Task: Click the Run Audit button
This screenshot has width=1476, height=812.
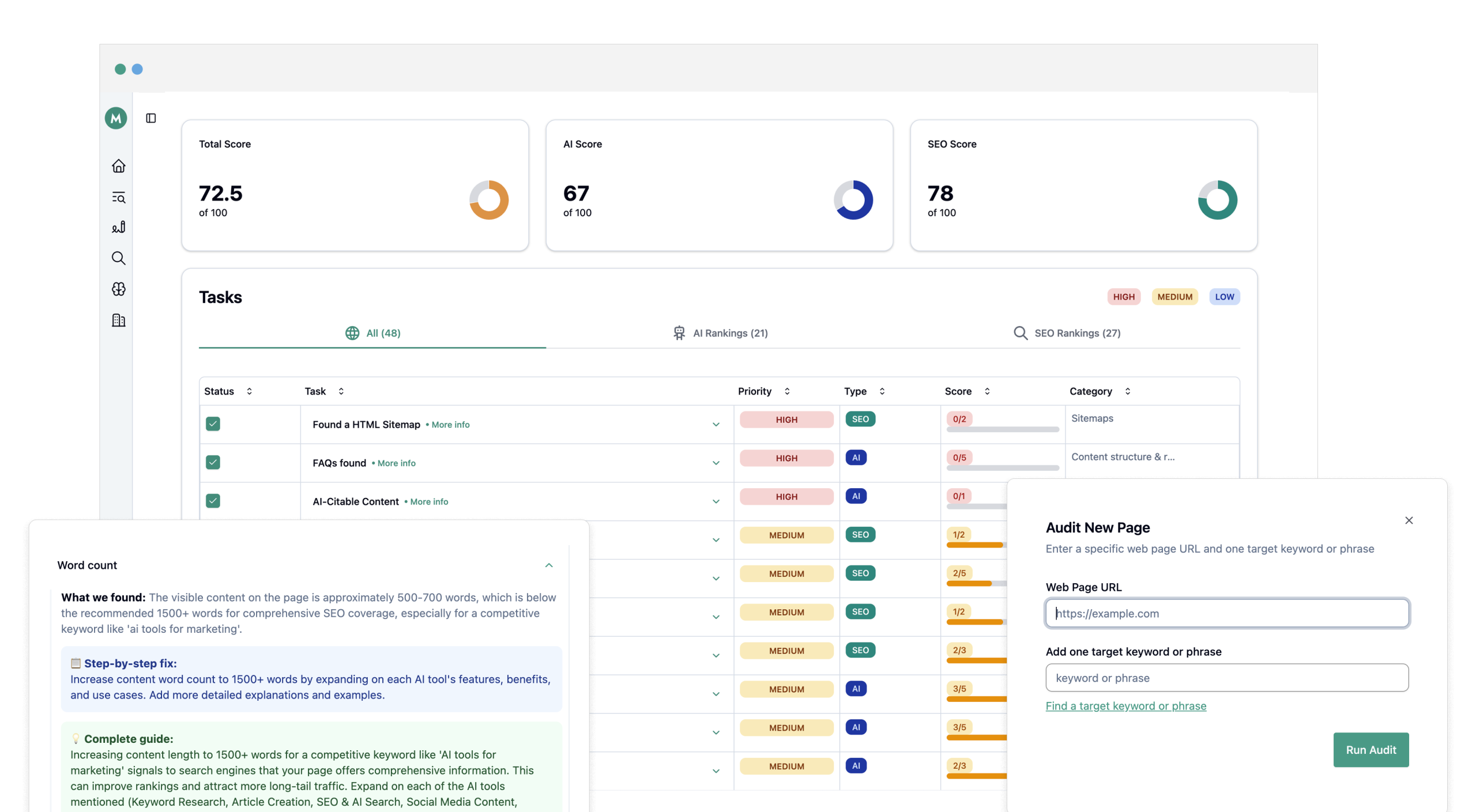Action: pos(1370,750)
